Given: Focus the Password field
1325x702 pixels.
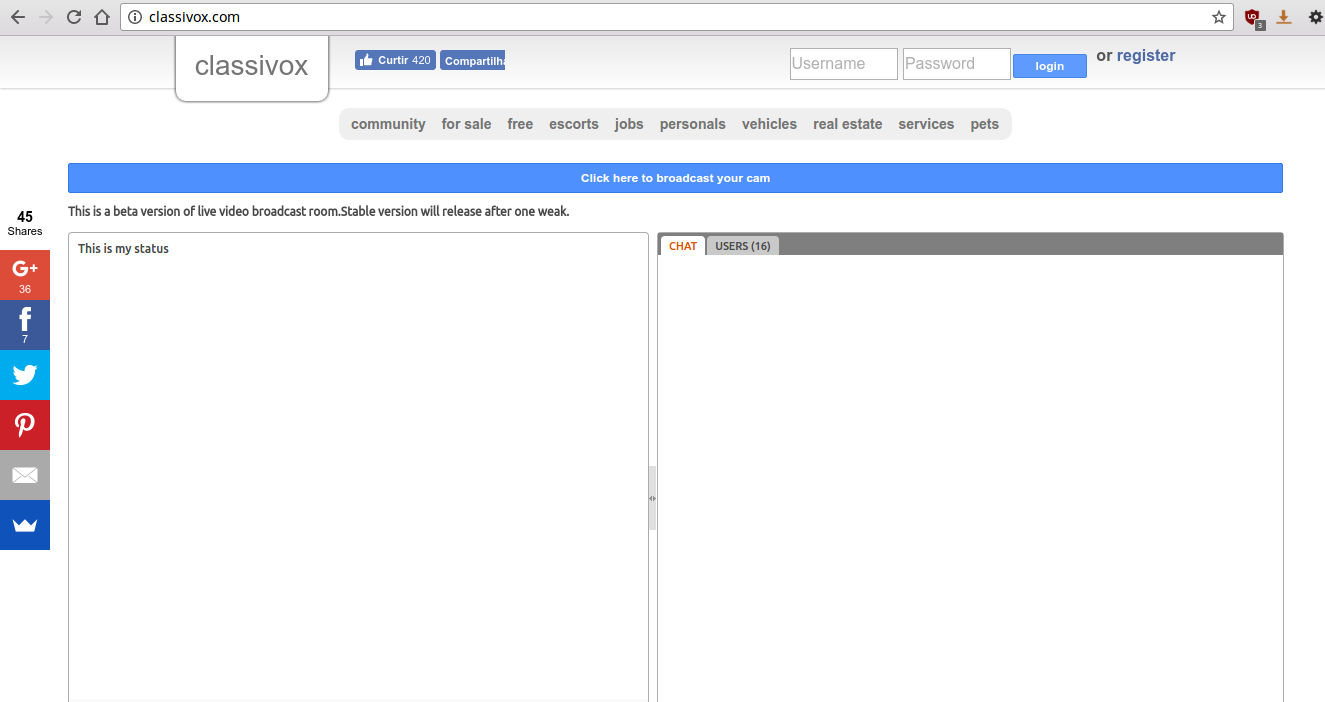Looking at the screenshot, I should 957,64.
